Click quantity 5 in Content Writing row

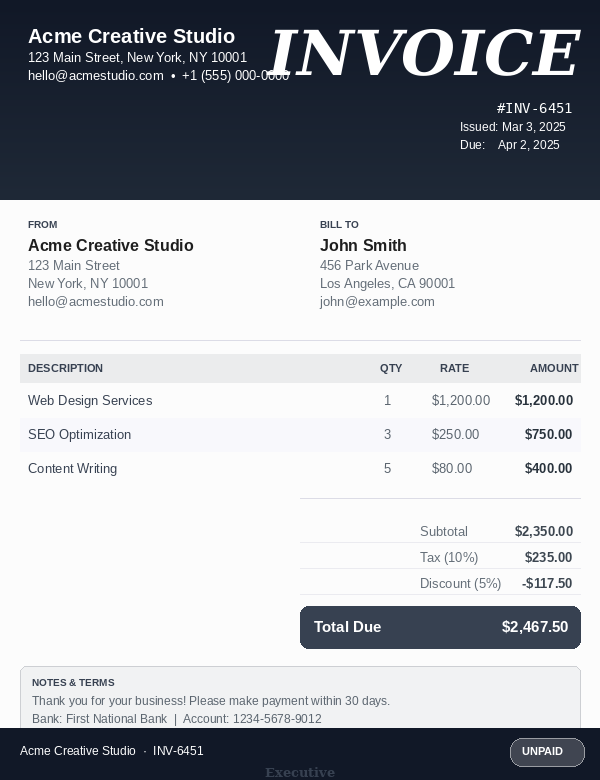click(x=388, y=469)
